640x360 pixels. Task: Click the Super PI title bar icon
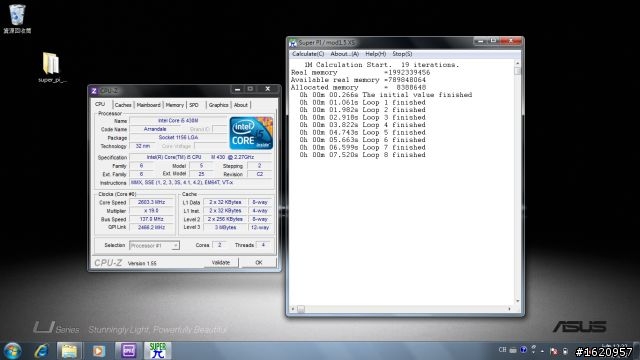point(292,43)
